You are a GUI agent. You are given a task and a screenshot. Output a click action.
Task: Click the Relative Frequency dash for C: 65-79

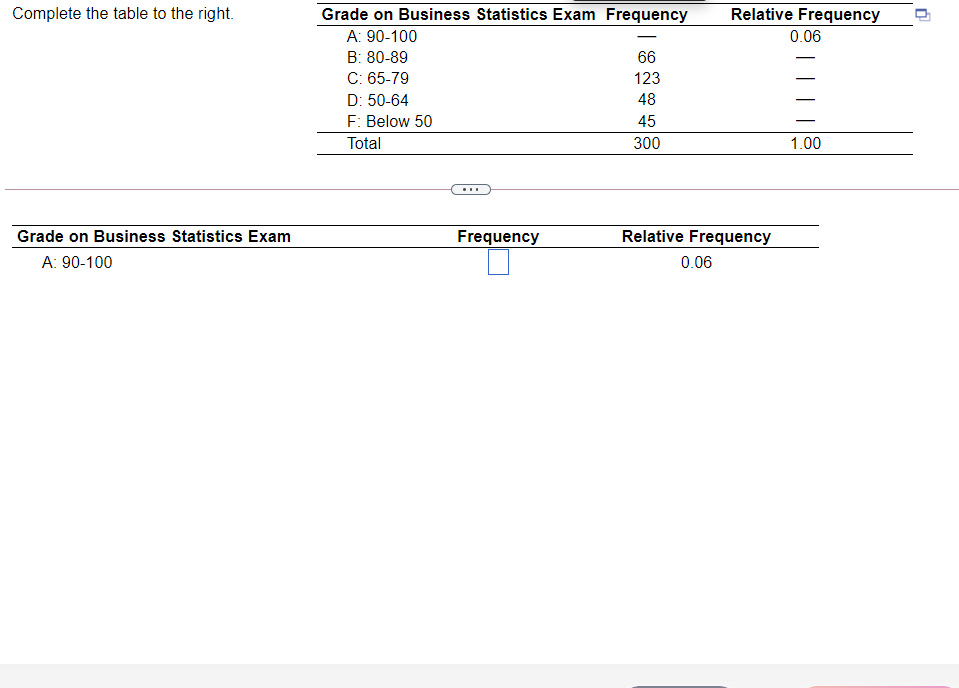pyautogui.click(x=805, y=78)
